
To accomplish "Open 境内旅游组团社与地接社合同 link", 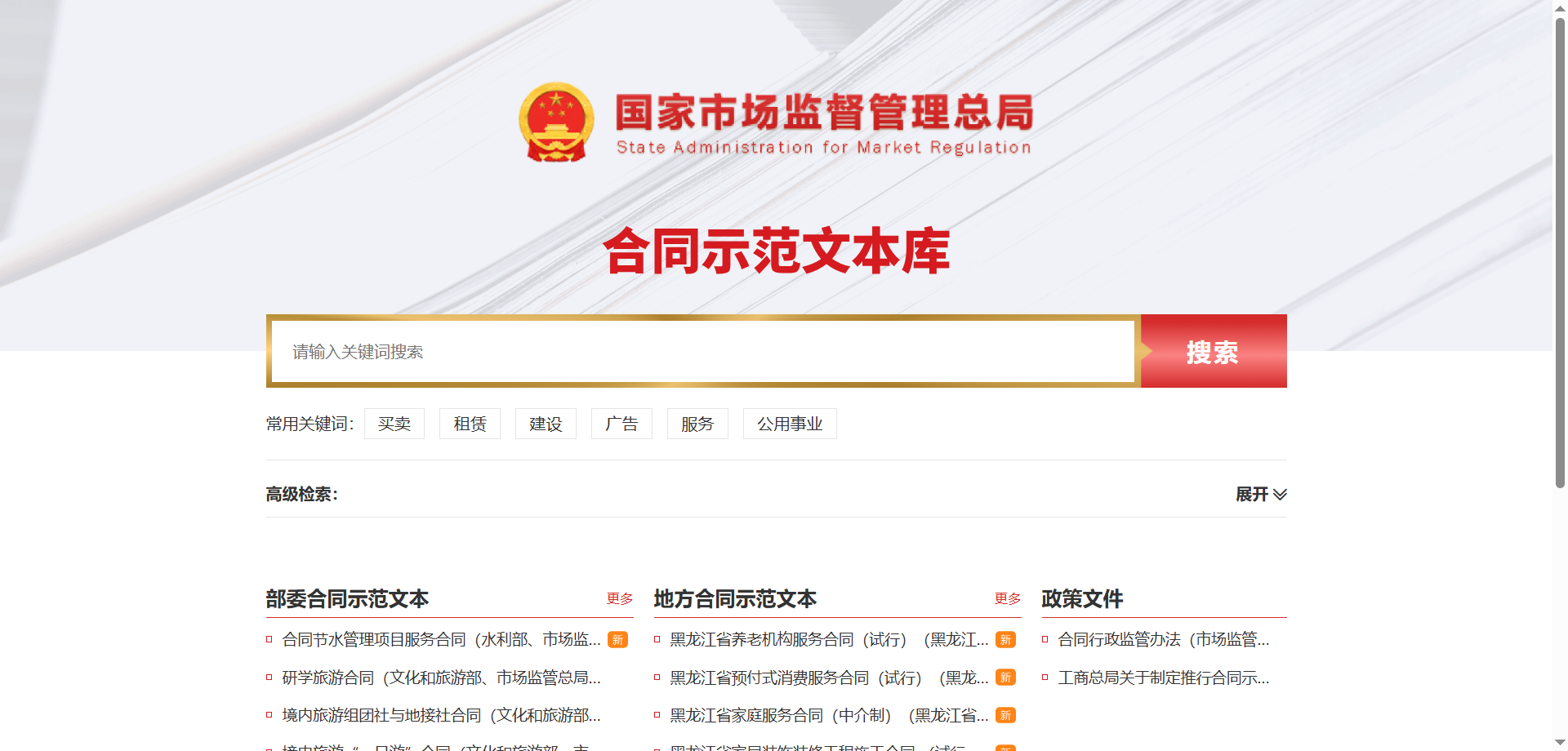I will tap(441, 715).
